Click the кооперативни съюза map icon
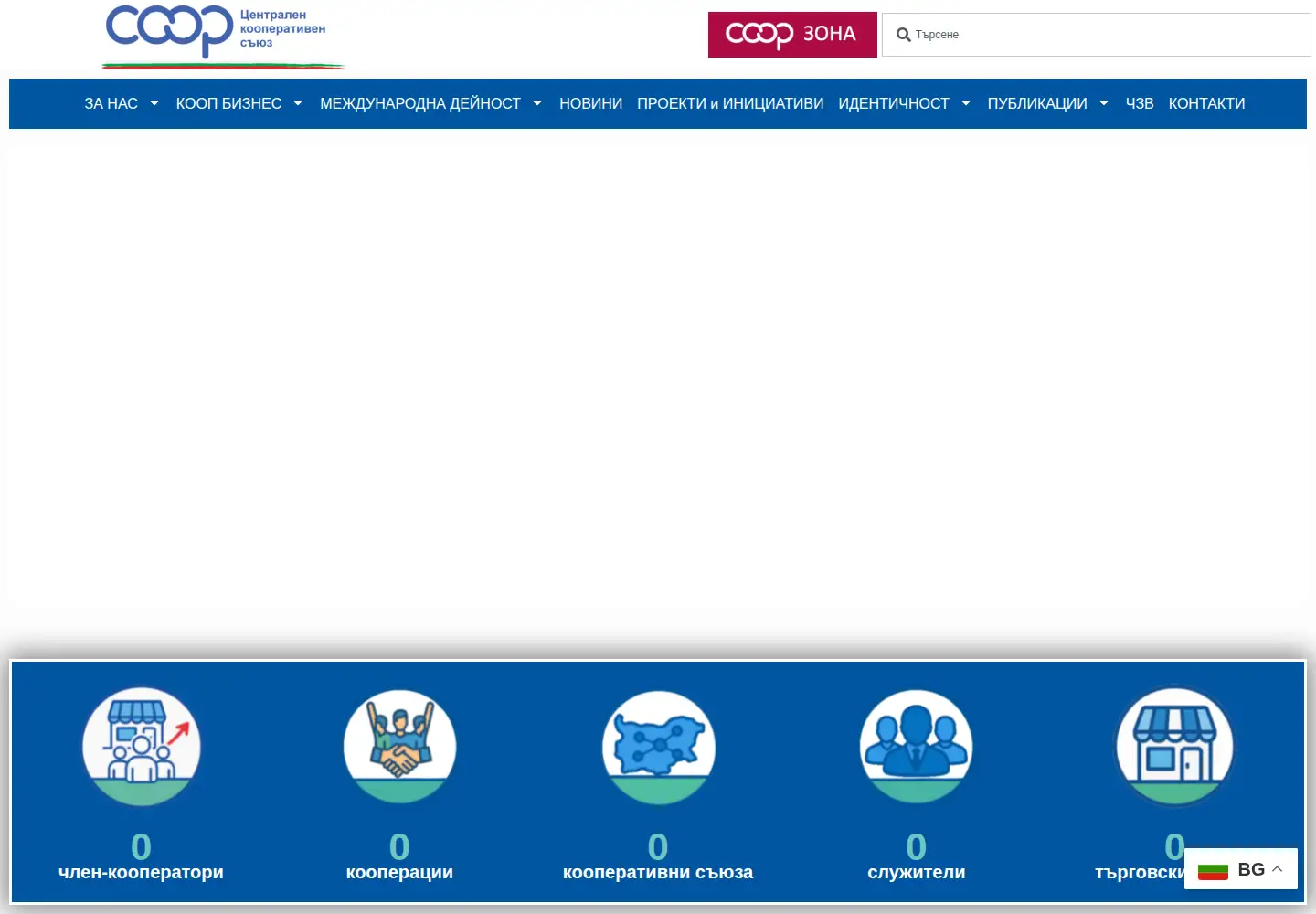The width and height of the screenshot is (1316, 914). tap(658, 748)
